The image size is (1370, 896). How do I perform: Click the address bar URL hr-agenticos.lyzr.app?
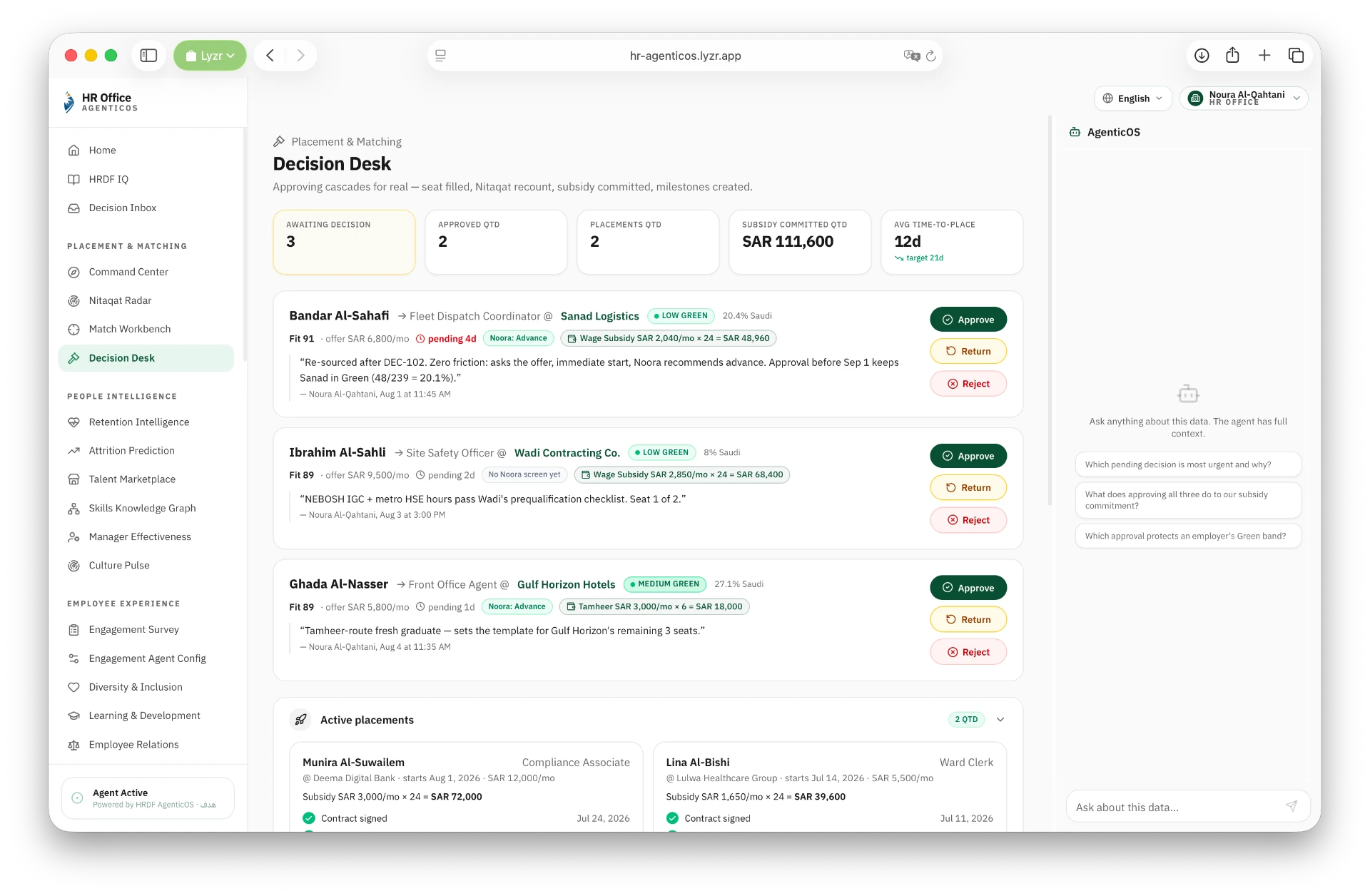[685, 56]
